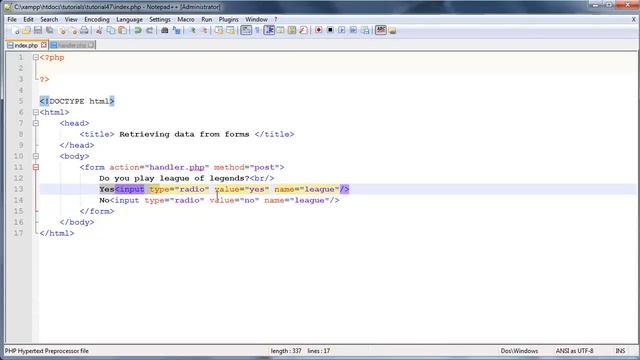640x360 pixels.
Task: Open a file using the folder toolbar icon
Action: pyautogui.click(x=27, y=31)
